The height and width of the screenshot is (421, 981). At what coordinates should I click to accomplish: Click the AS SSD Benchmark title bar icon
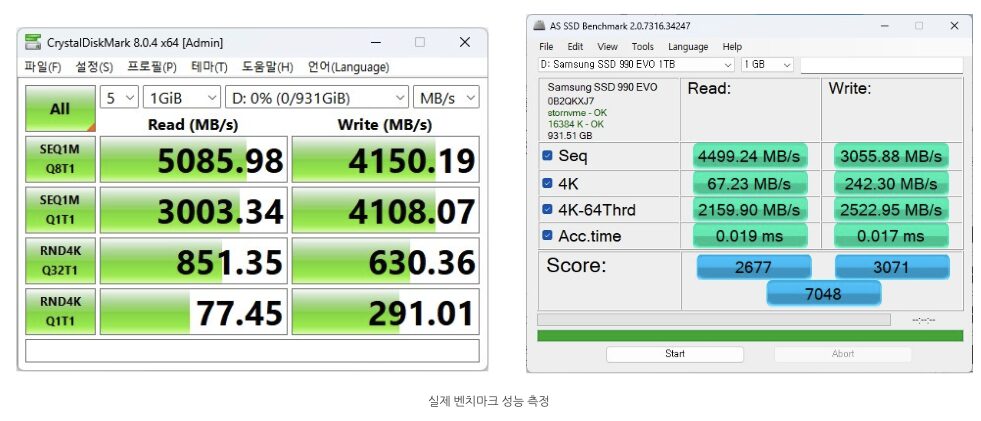pos(541,26)
